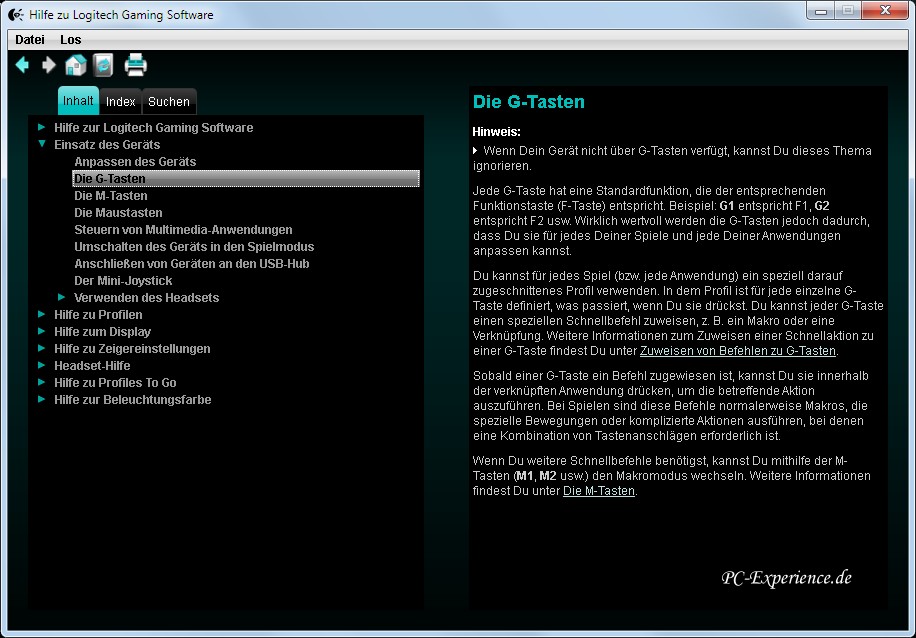Follow the Die M-Tasten link in text
916x638 pixels.
coord(599,491)
